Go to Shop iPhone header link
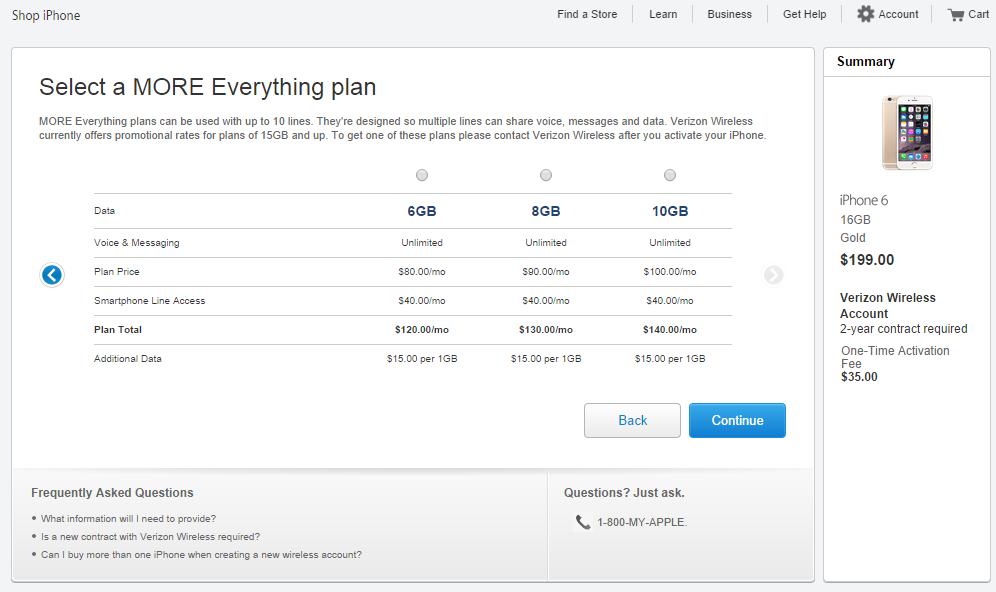The height and width of the screenshot is (592, 996). coord(46,15)
